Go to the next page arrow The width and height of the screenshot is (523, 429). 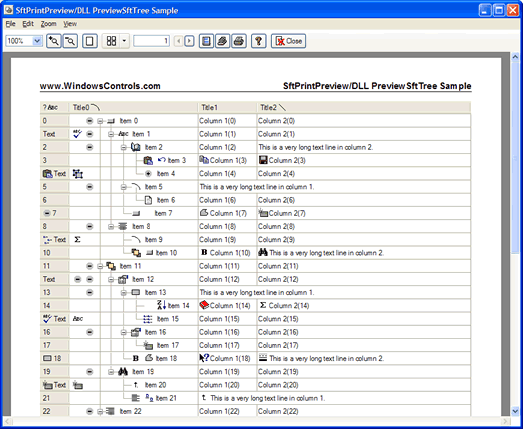point(189,41)
